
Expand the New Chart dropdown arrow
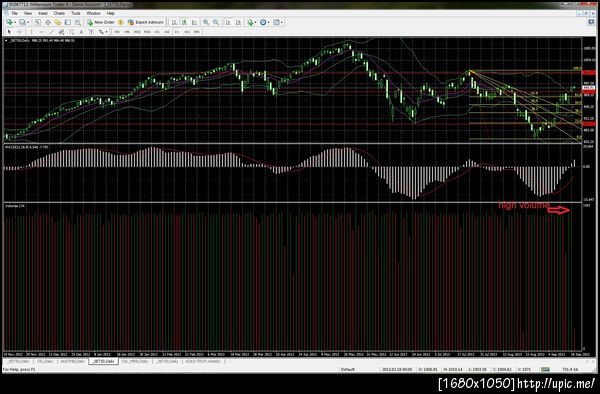[15, 22]
